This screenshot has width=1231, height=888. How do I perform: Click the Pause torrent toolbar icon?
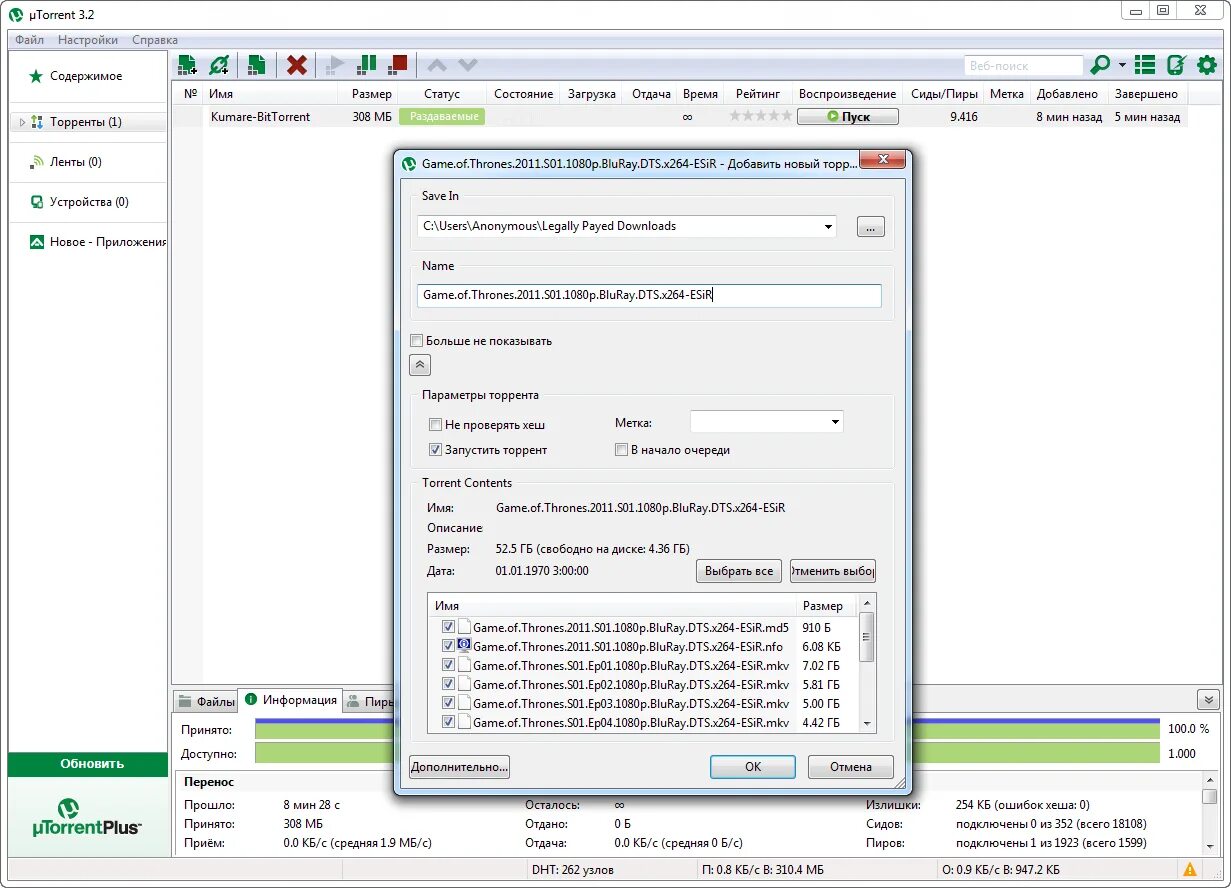pos(367,65)
